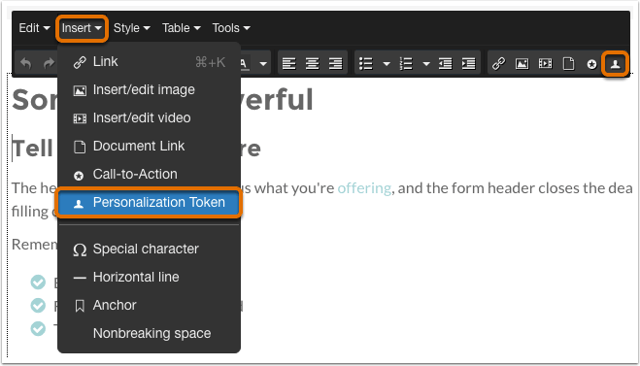Align text right using toolbar icon
This screenshot has height=366, width=640.
pyautogui.click(x=336, y=63)
